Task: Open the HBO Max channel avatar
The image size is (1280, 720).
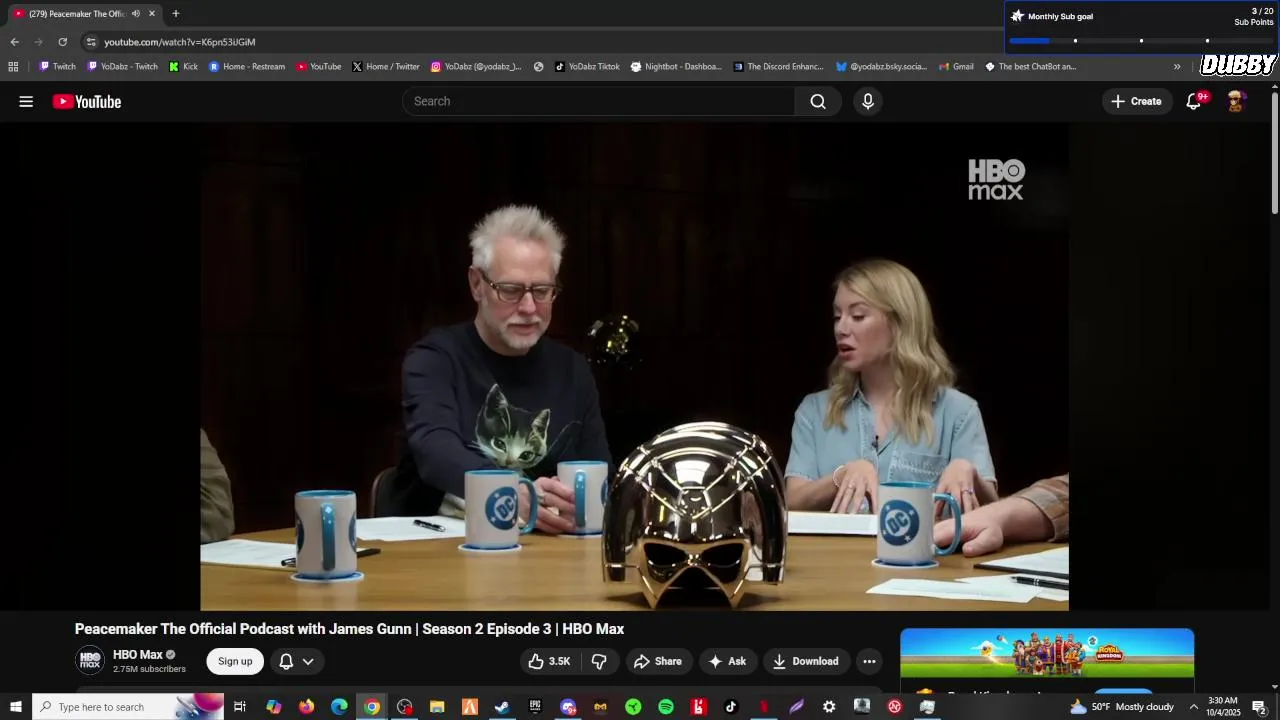Action: click(x=90, y=660)
